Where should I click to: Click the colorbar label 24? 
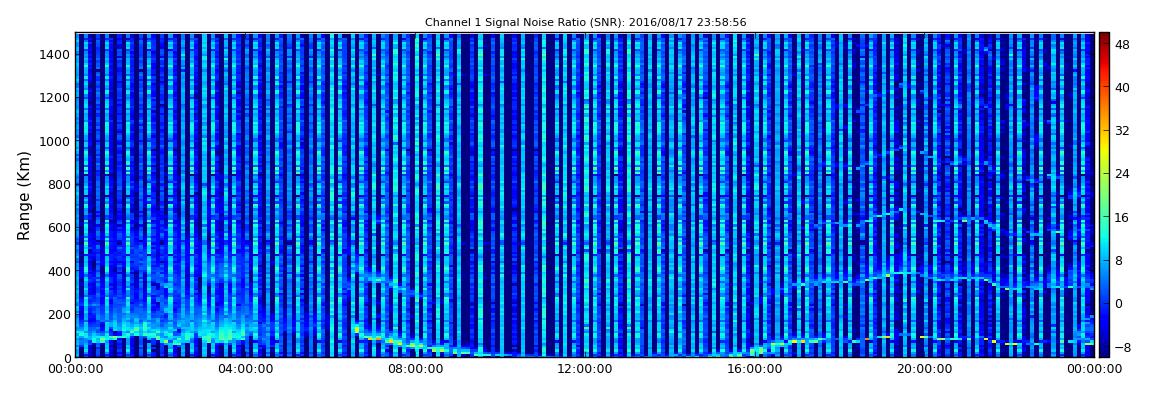click(1122, 174)
